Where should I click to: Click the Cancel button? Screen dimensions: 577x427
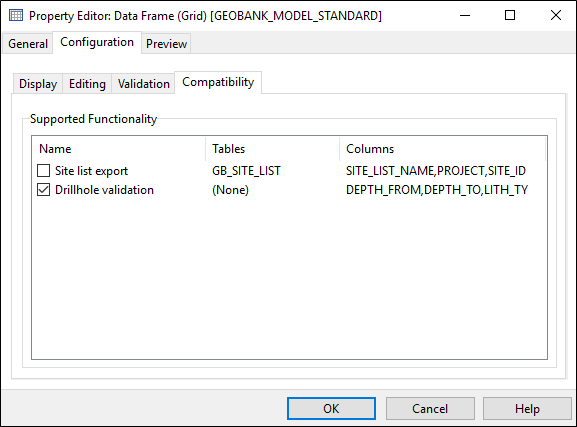click(430, 409)
